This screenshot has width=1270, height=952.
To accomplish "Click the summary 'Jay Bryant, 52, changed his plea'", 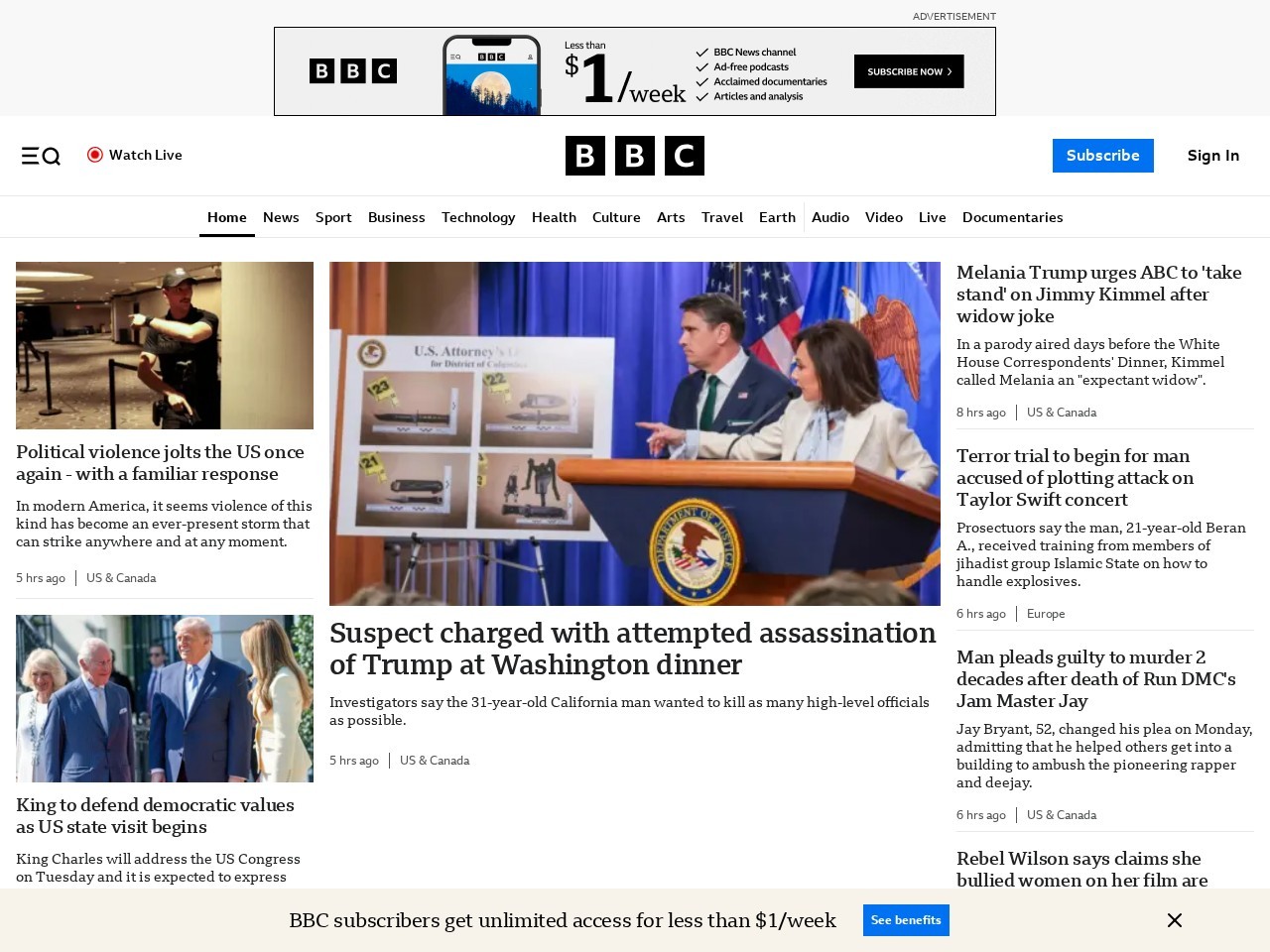I will tap(1104, 756).
